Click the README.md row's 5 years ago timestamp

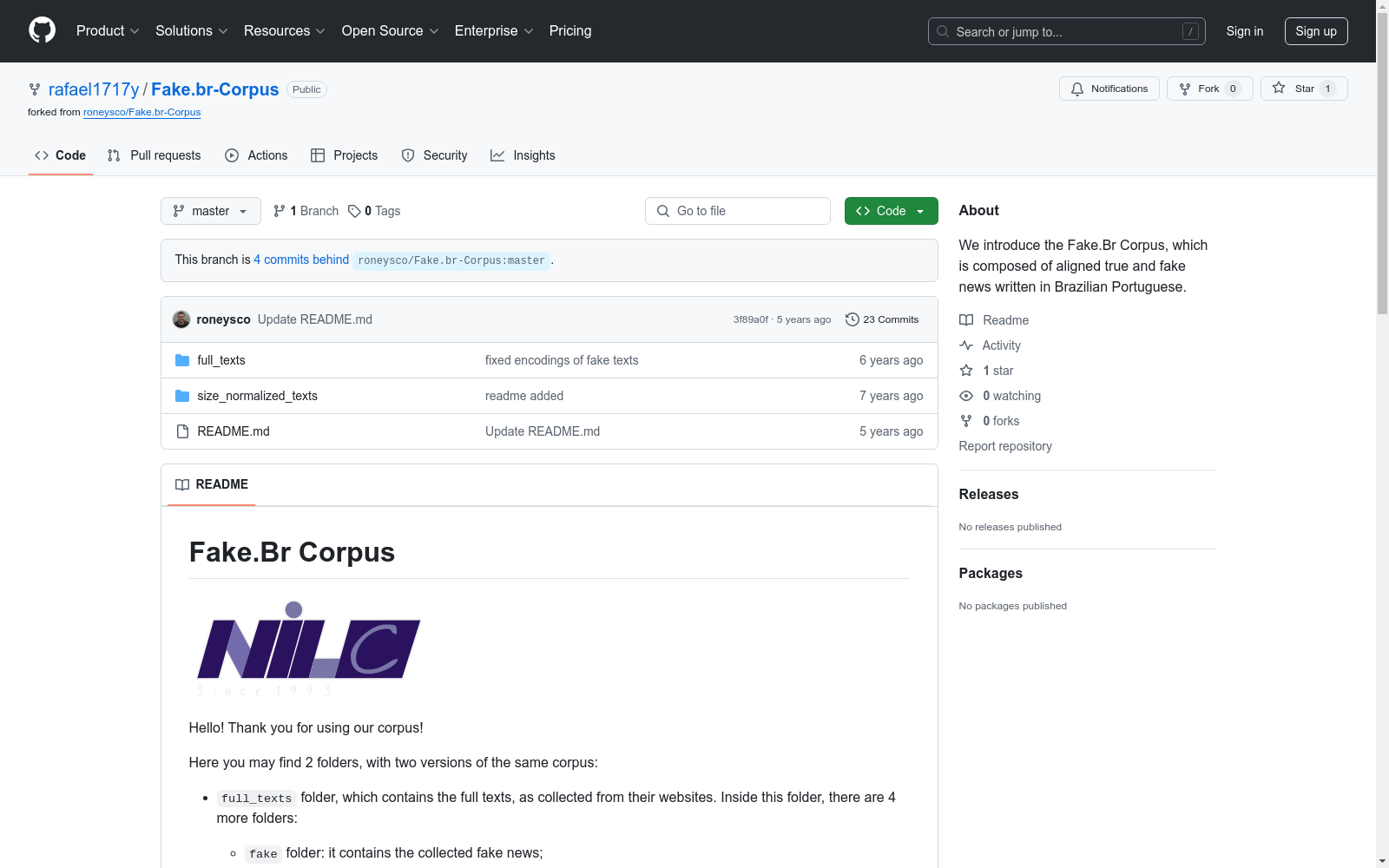pos(891,431)
